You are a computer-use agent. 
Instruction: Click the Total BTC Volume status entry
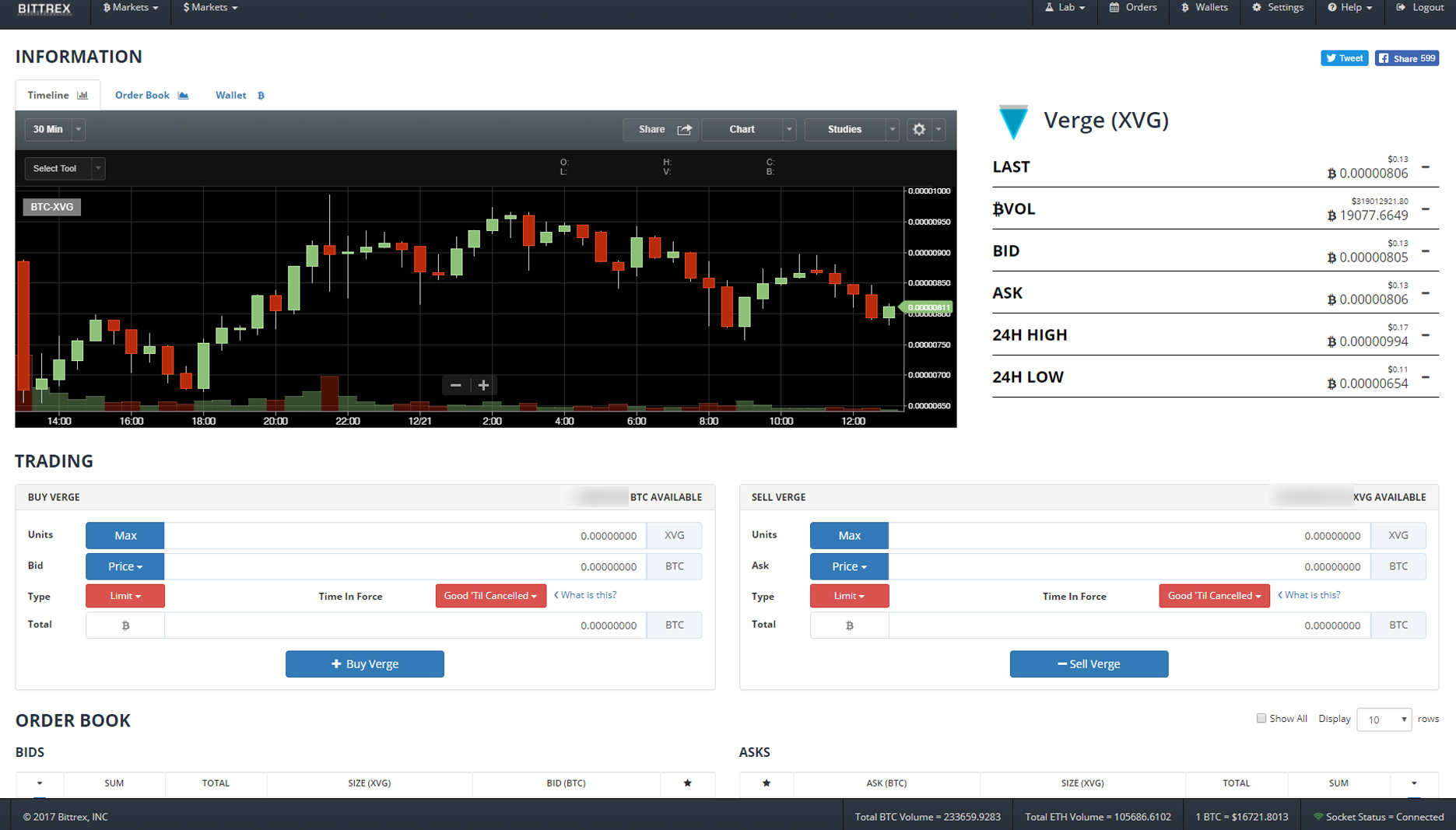coord(928,817)
